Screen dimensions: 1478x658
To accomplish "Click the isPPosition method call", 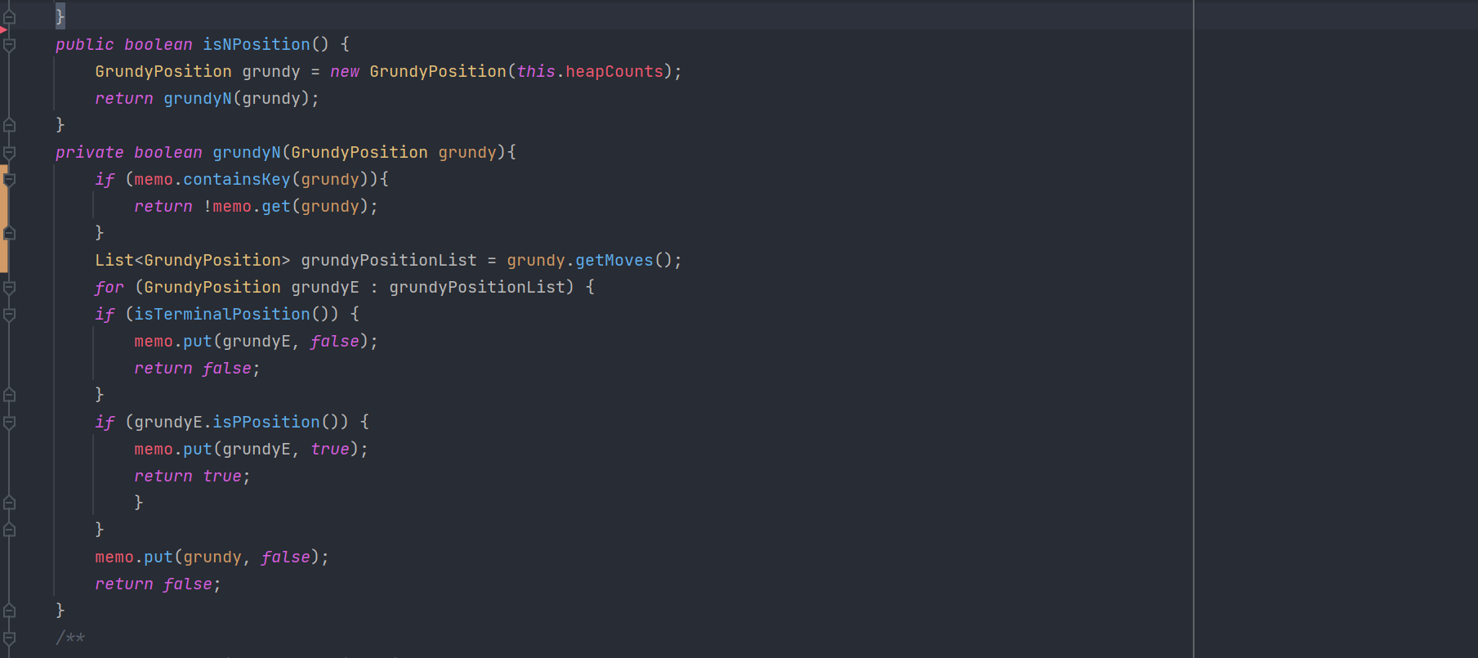I will click(266, 422).
